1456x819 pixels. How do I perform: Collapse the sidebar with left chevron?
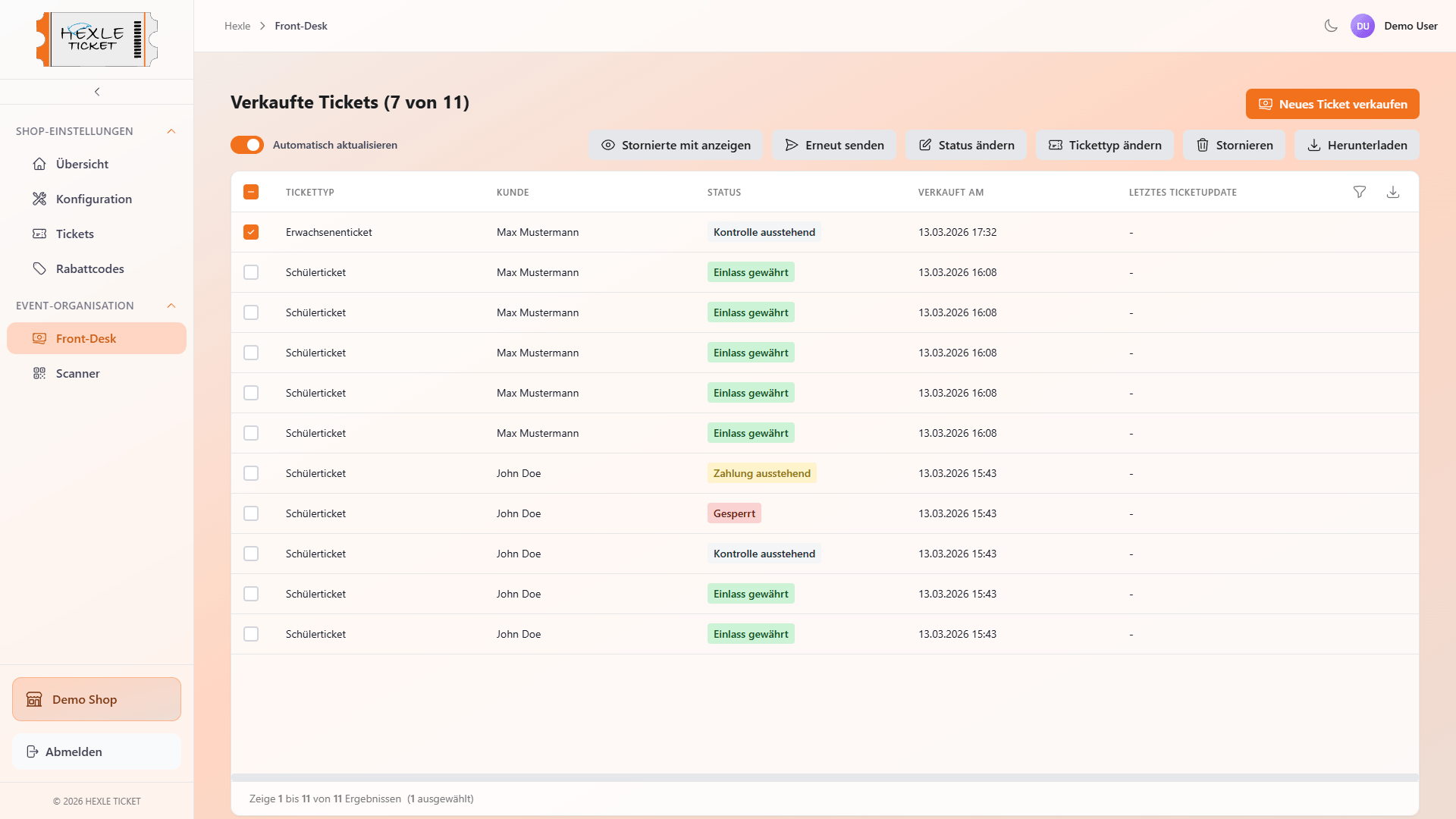pyautogui.click(x=97, y=92)
